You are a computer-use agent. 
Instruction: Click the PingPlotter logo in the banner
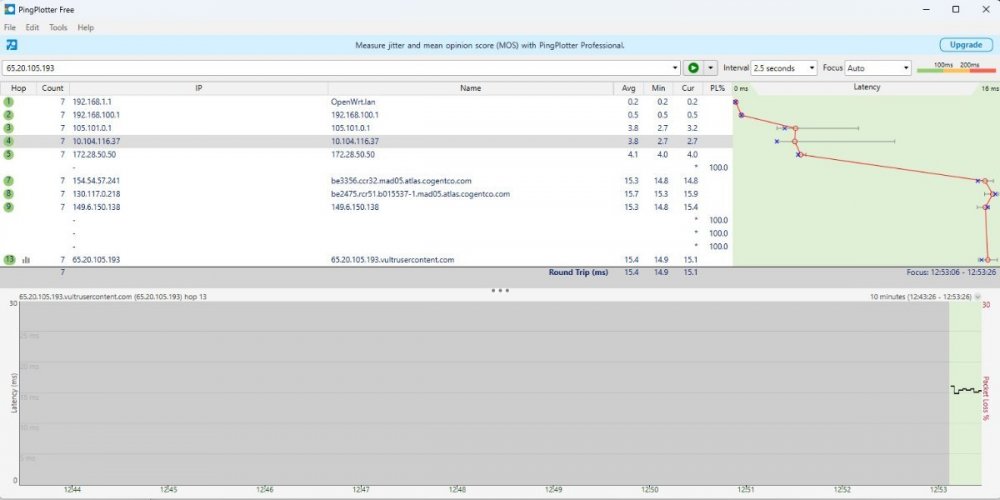click(11, 45)
